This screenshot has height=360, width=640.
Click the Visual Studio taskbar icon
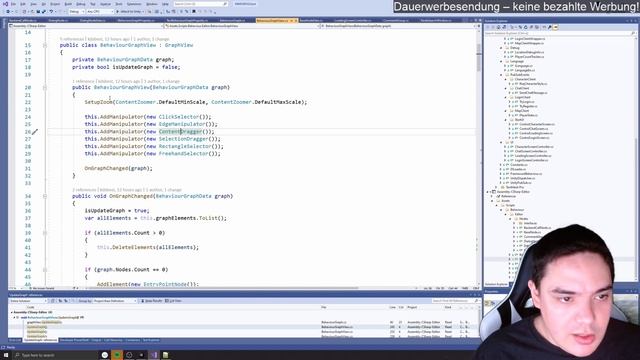[154, 355]
